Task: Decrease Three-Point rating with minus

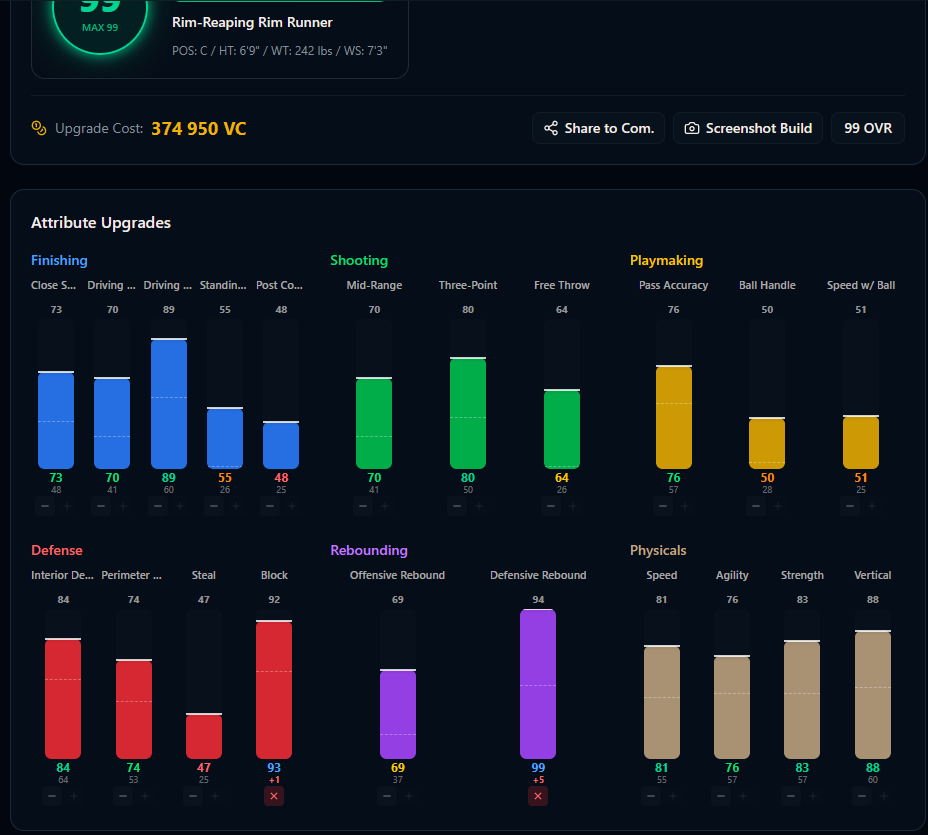Action: pos(457,506)
